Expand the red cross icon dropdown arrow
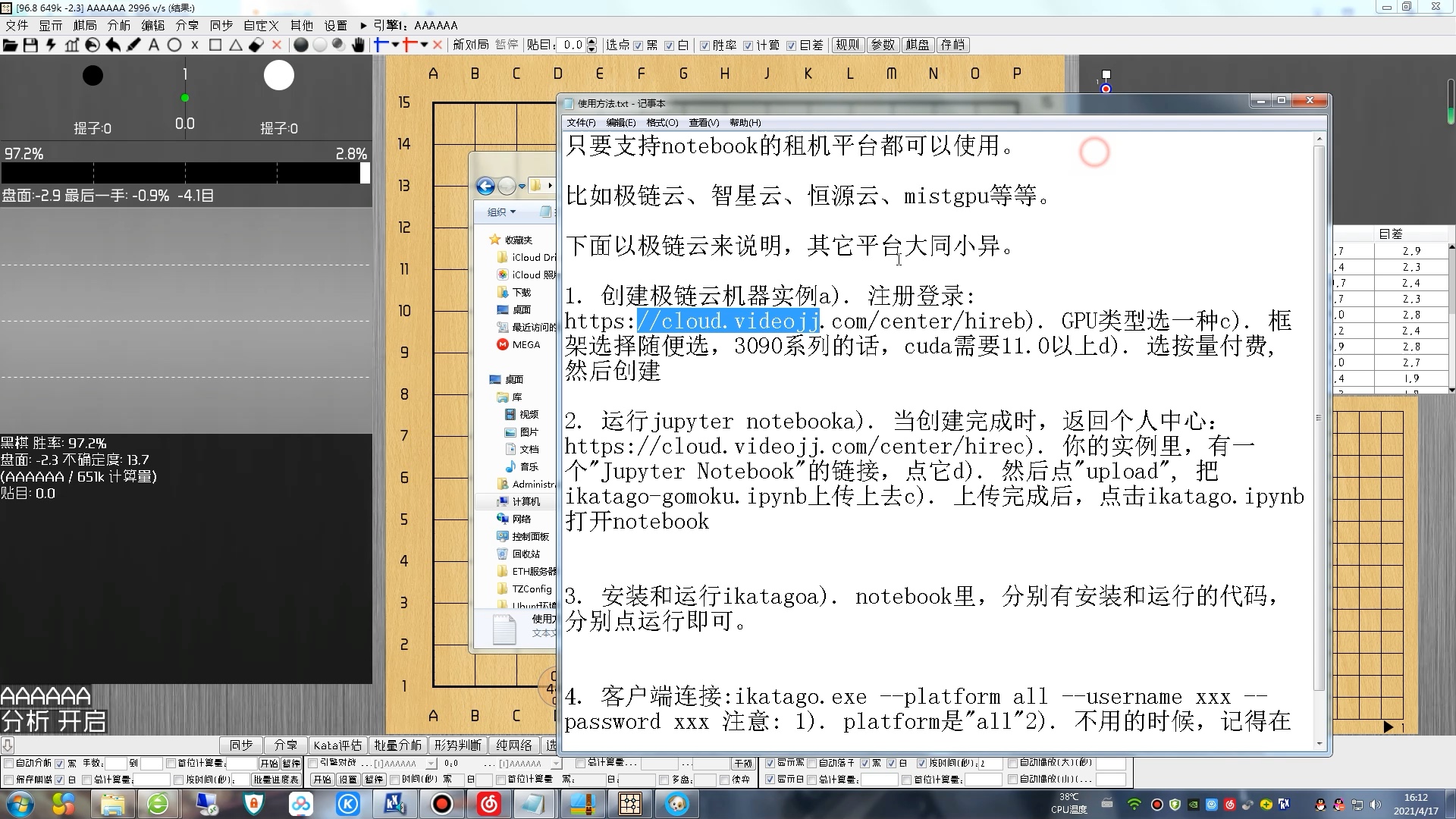 425,45
